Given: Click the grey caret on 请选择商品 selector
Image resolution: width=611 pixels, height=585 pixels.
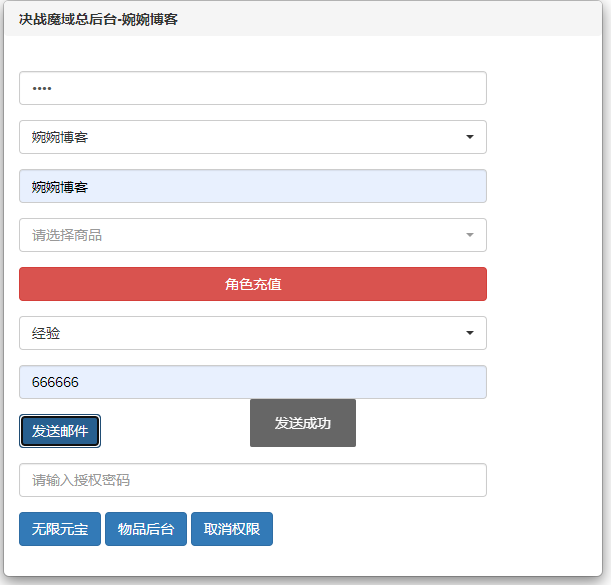Looking at the screenshot, I should point(469,235).
